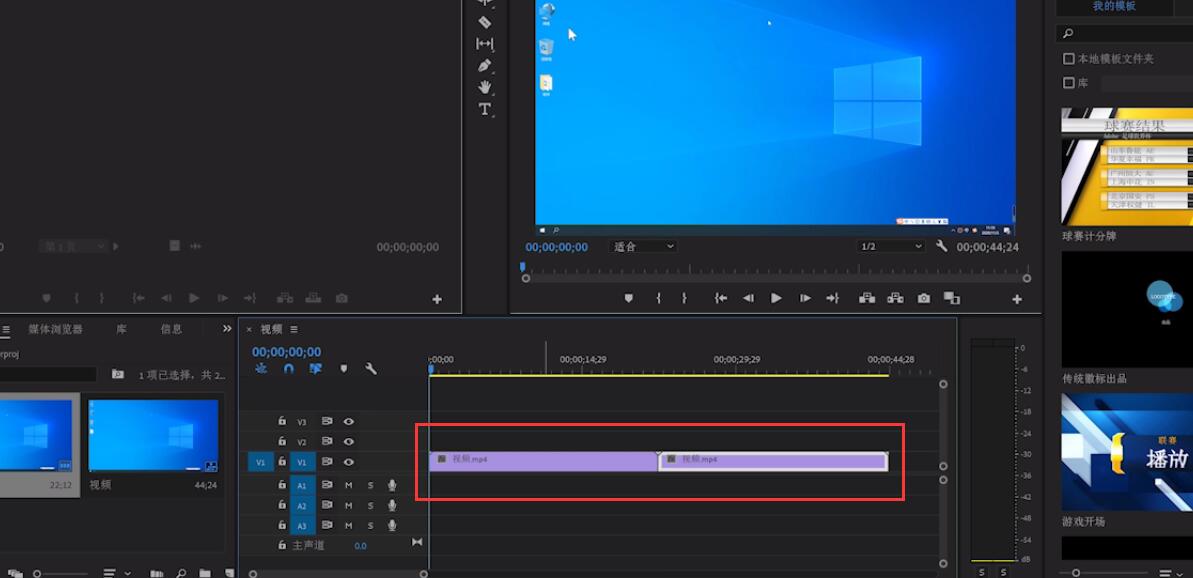Click the Lift button in Program monitor
The height and width of the screenshot is (578, 1193).
(867, 299)
